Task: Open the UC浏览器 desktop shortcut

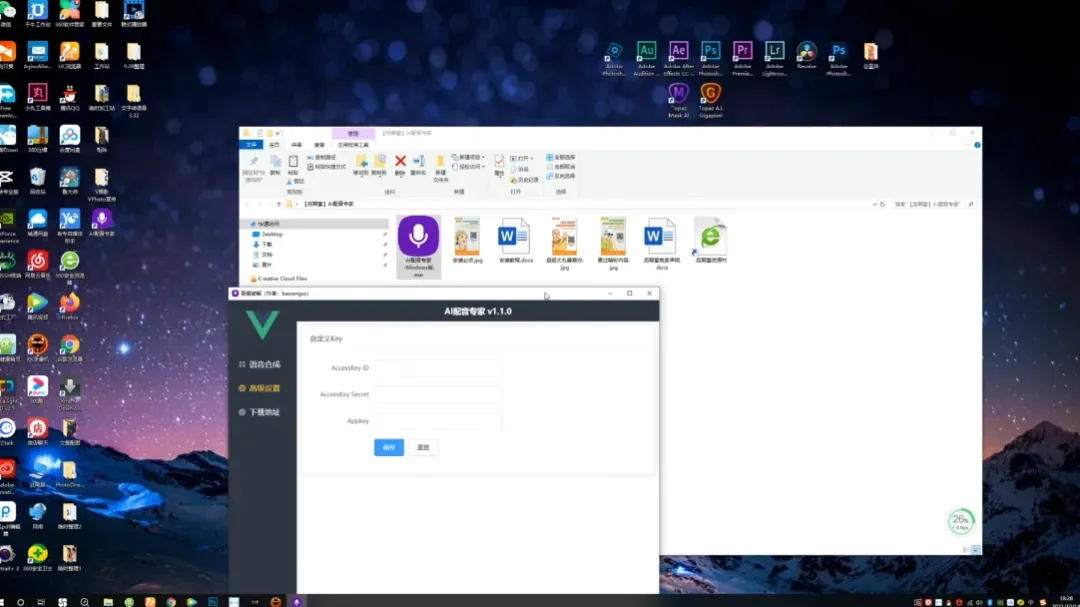Action: [x=69, y=55]
